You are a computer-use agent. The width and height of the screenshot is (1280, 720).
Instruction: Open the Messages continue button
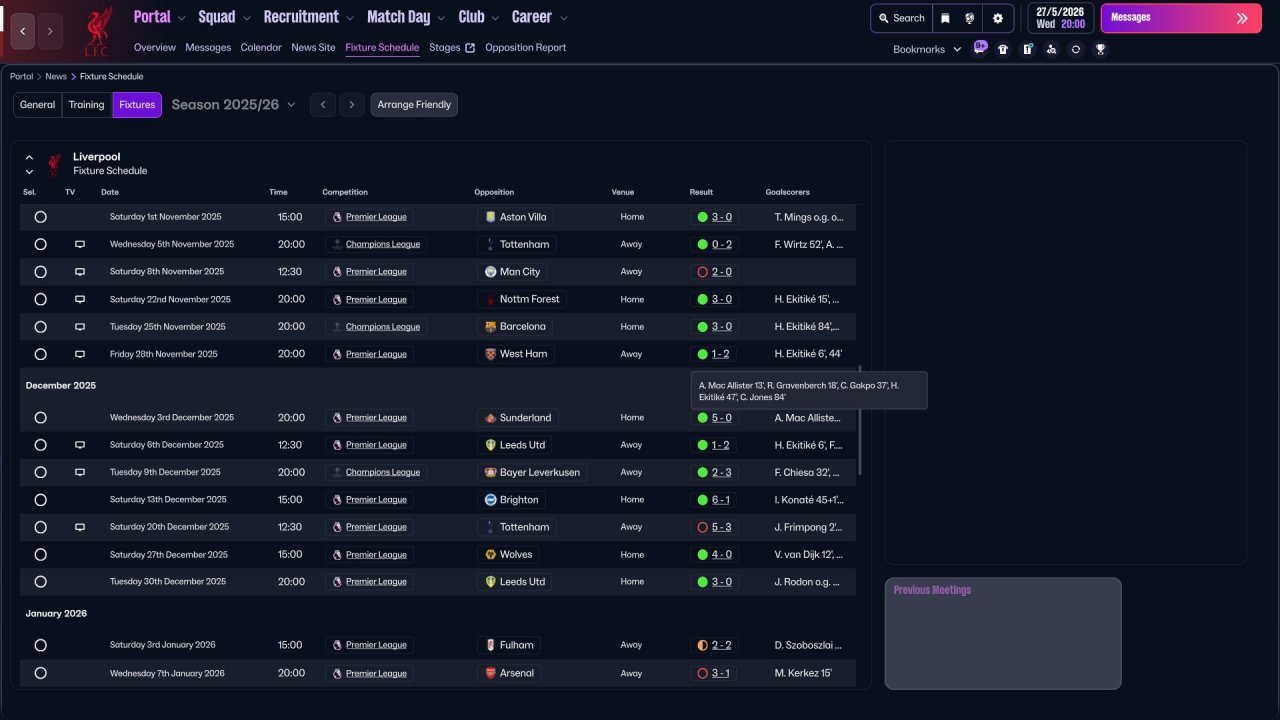pyautogui.click(x=1181, y=18)
